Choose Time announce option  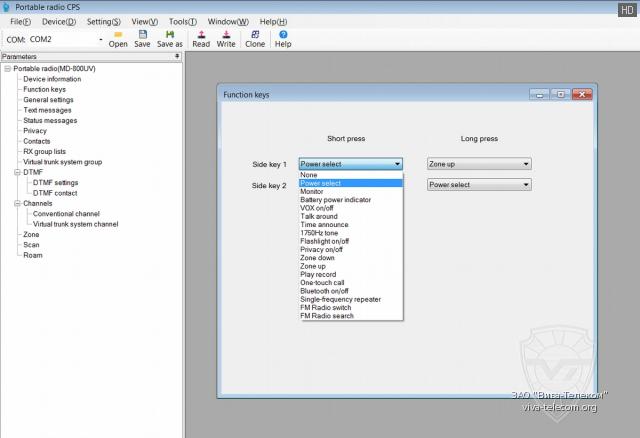(x=351, y=225)
